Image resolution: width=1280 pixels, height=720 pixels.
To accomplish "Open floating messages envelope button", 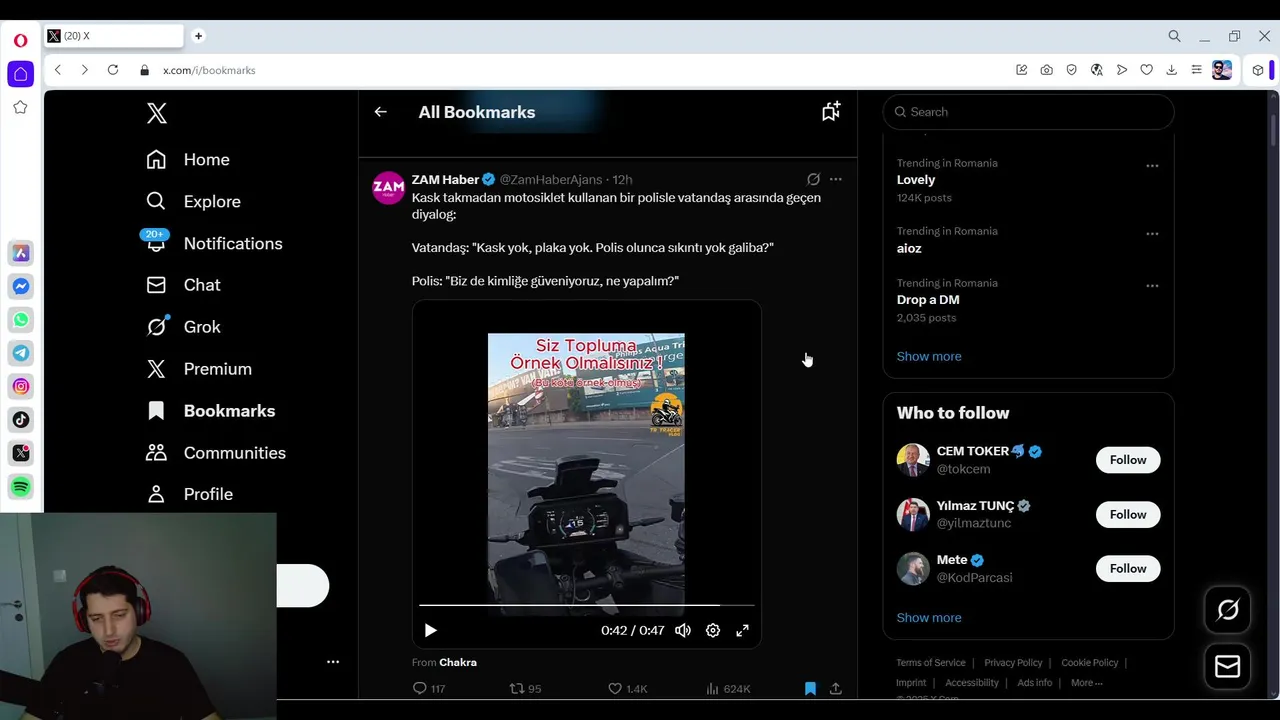I will coord(1228,667).
